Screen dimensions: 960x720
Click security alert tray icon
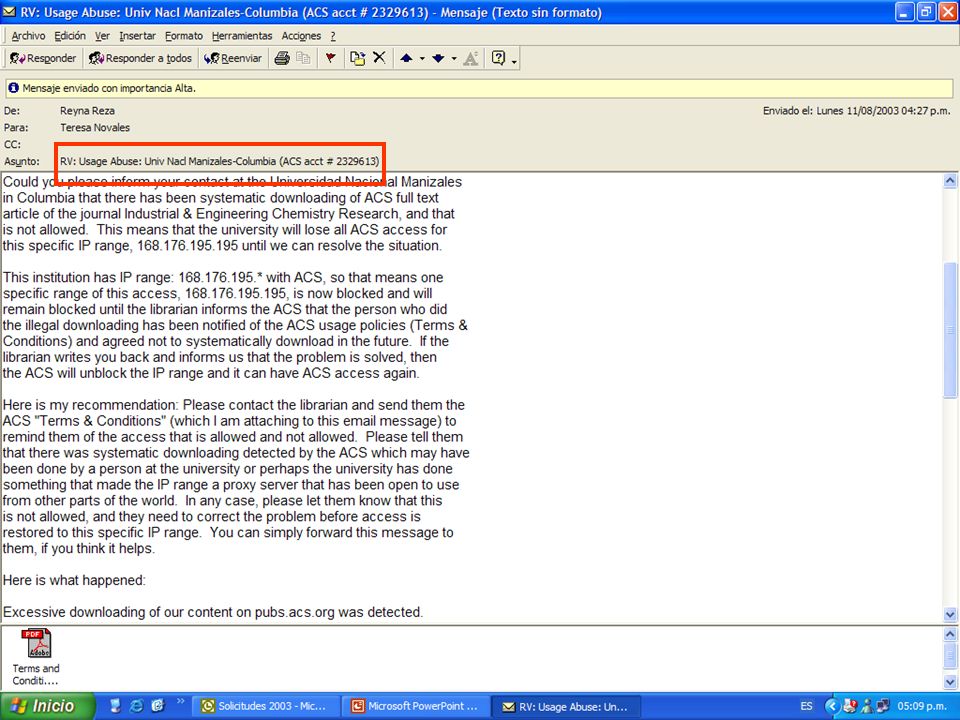click(x=850, y=706)
